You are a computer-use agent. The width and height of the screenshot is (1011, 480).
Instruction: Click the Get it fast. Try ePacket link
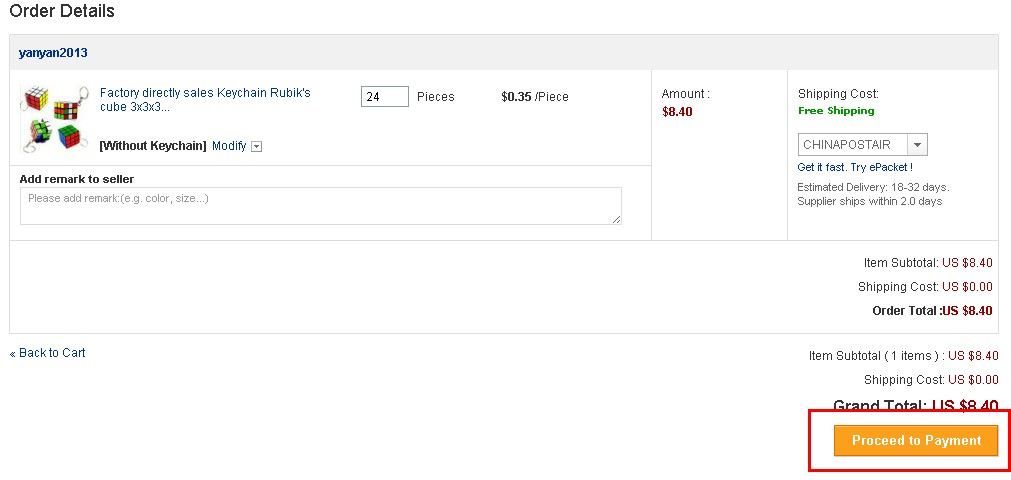coord(855,168)
